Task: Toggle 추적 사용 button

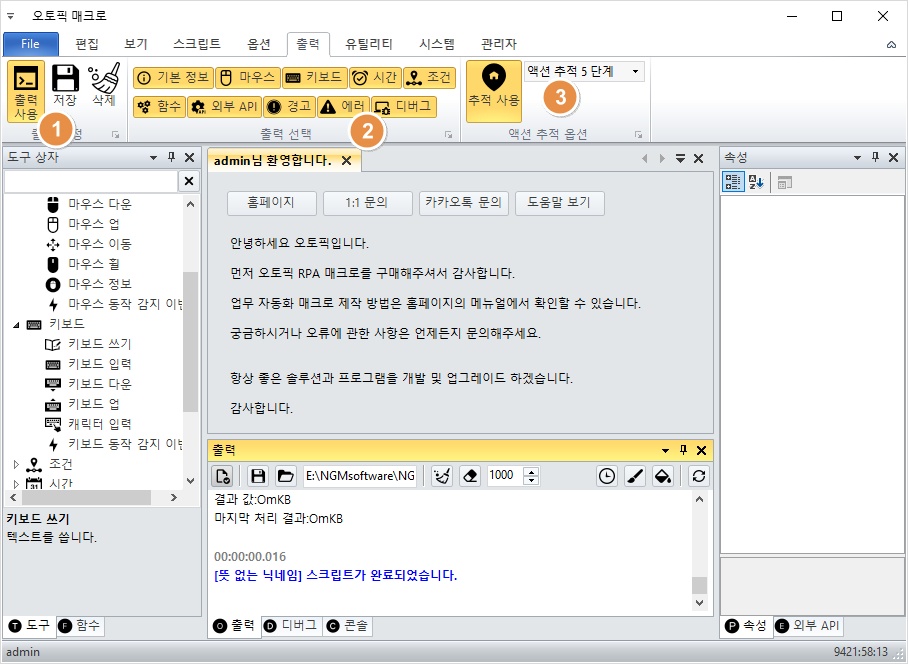Action: pyautogui.click(x=493, y=91)
